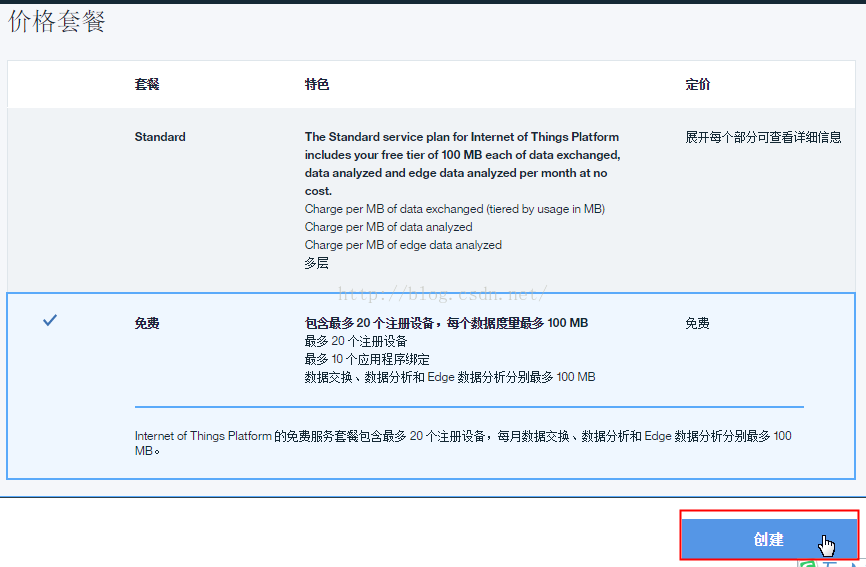The width and height of the screenshot is (866, 567).
Task: Click the 定价 column header
Action: [698, 85]
